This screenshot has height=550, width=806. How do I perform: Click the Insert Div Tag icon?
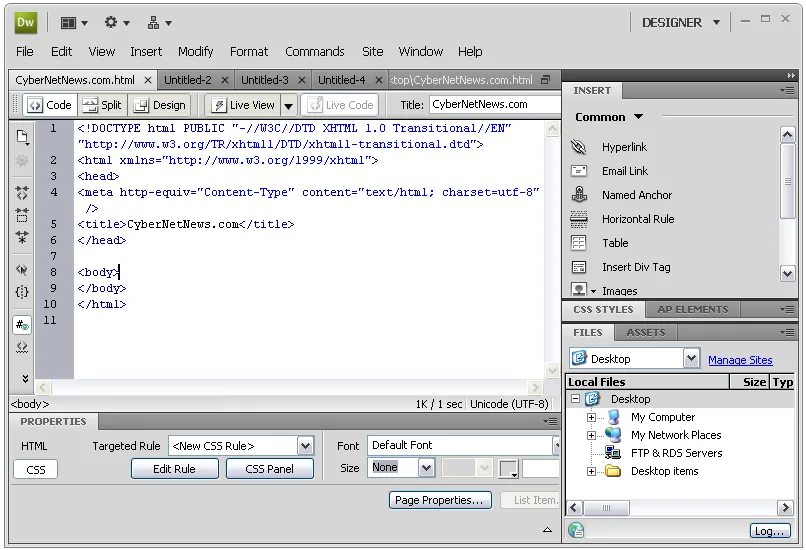(x=579, y=267)
